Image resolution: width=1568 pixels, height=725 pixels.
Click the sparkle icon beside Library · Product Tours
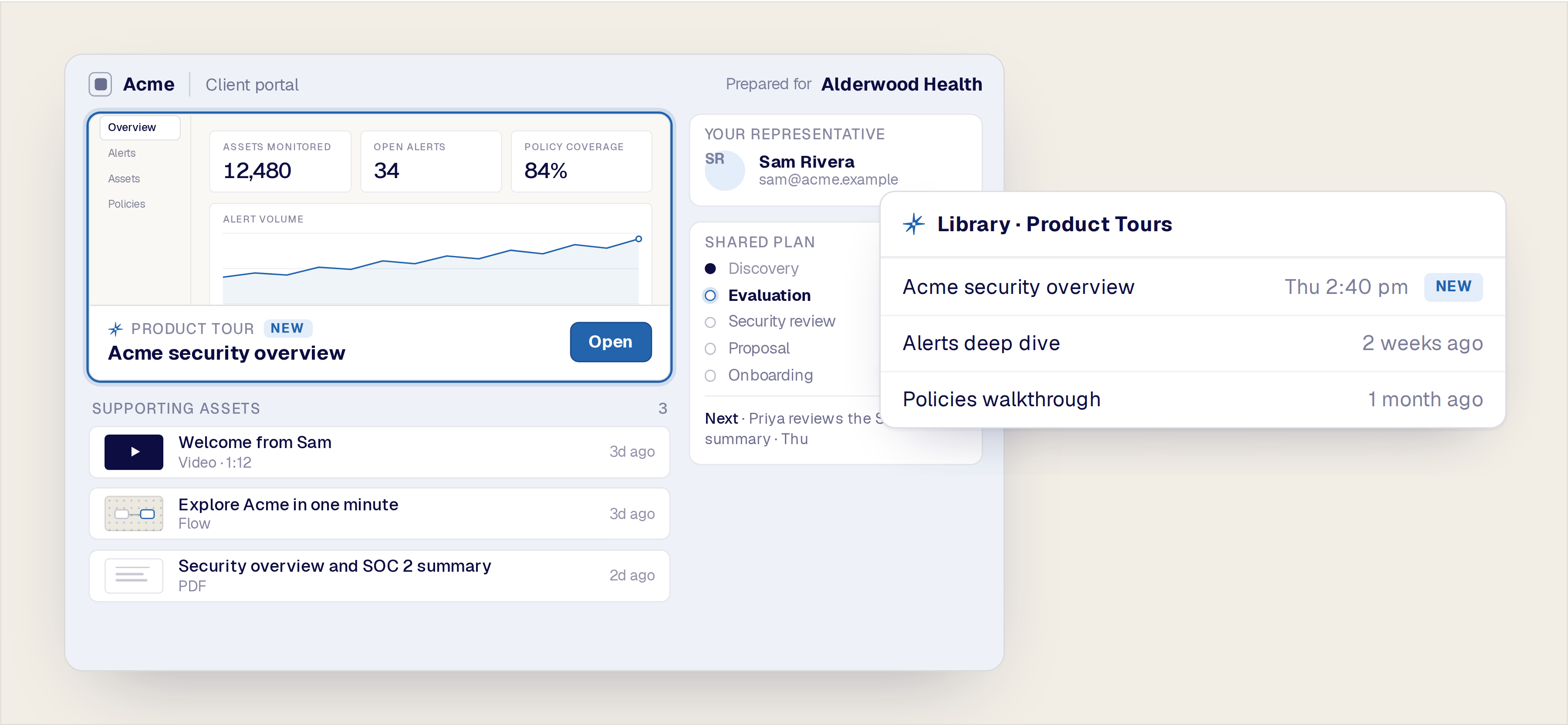pyautogui.click(x=914, y=224)
